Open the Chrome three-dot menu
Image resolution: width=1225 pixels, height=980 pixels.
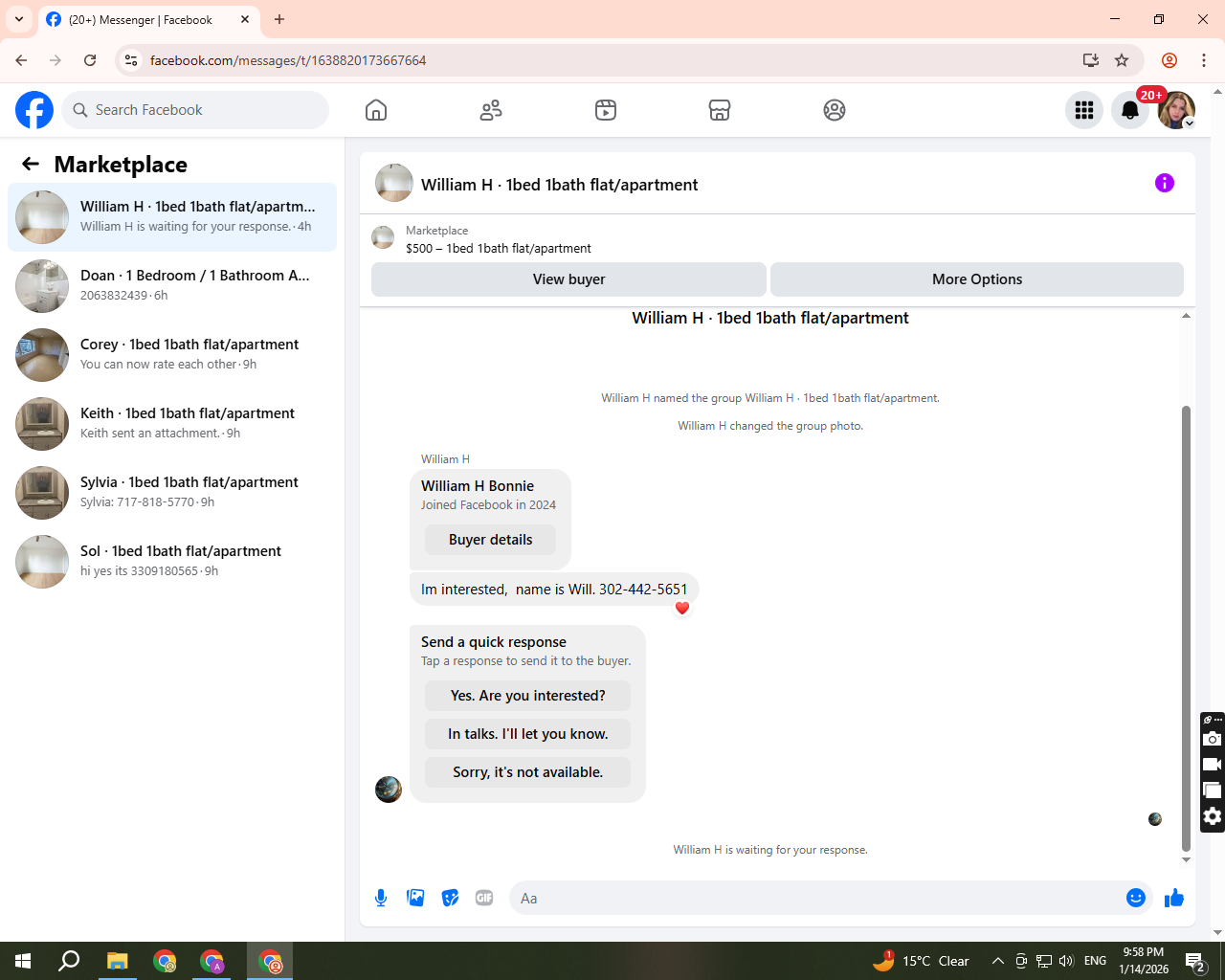coord(1204,60)
